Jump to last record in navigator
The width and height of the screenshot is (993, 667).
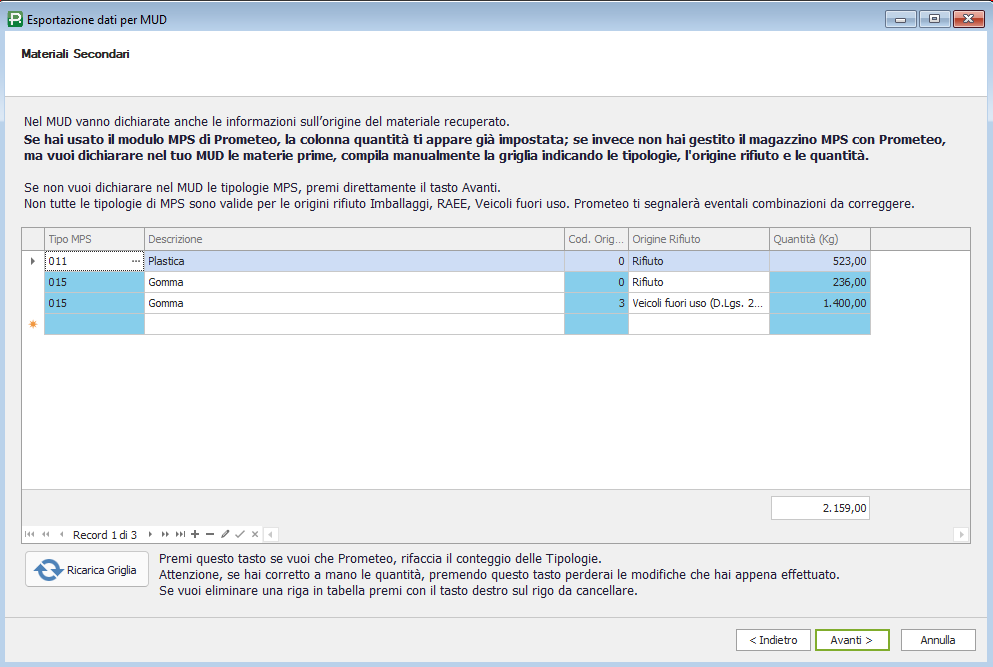[x=181, y=535]
